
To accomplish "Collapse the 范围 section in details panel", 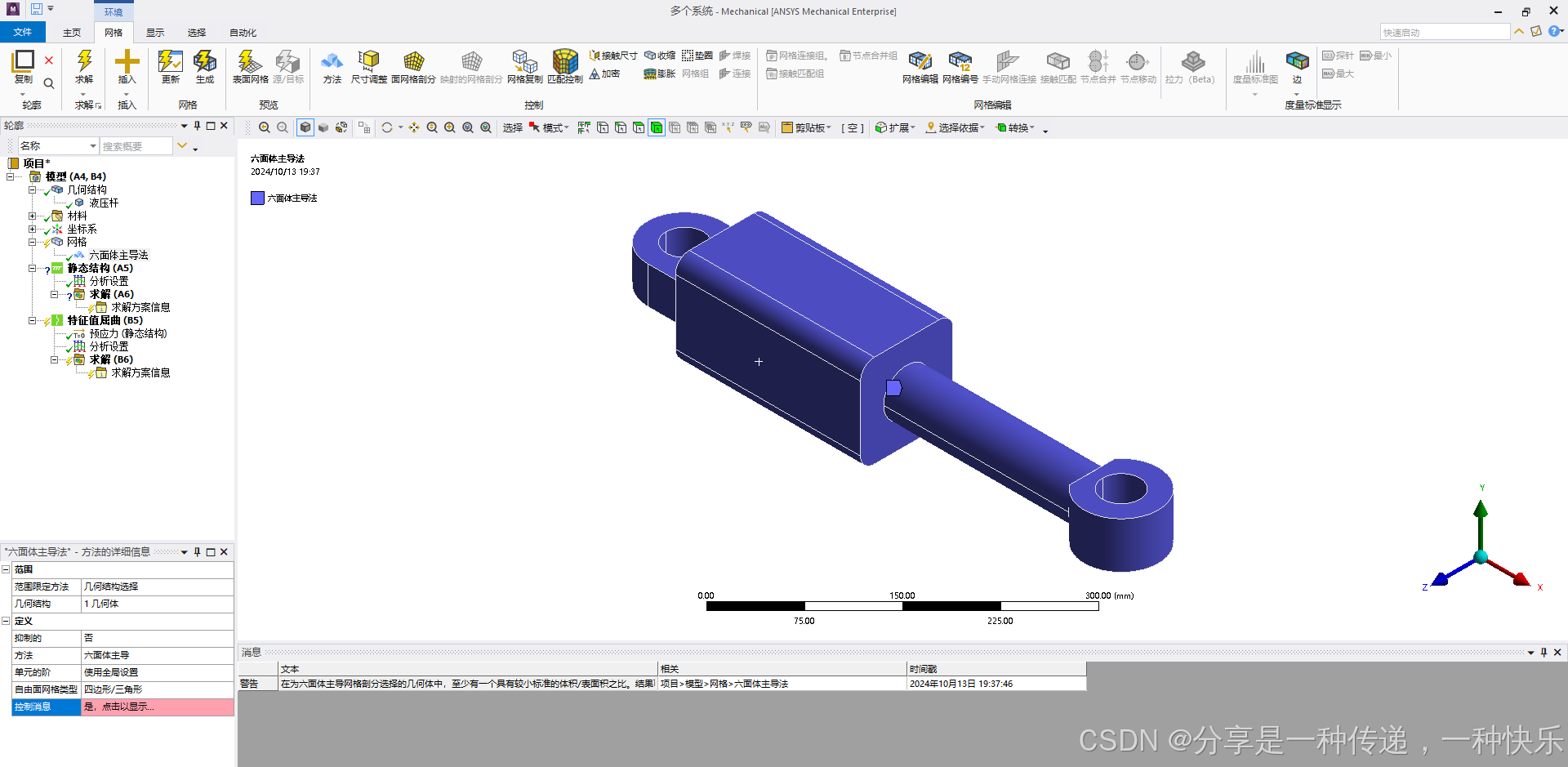I will click(x=6, y=569).
